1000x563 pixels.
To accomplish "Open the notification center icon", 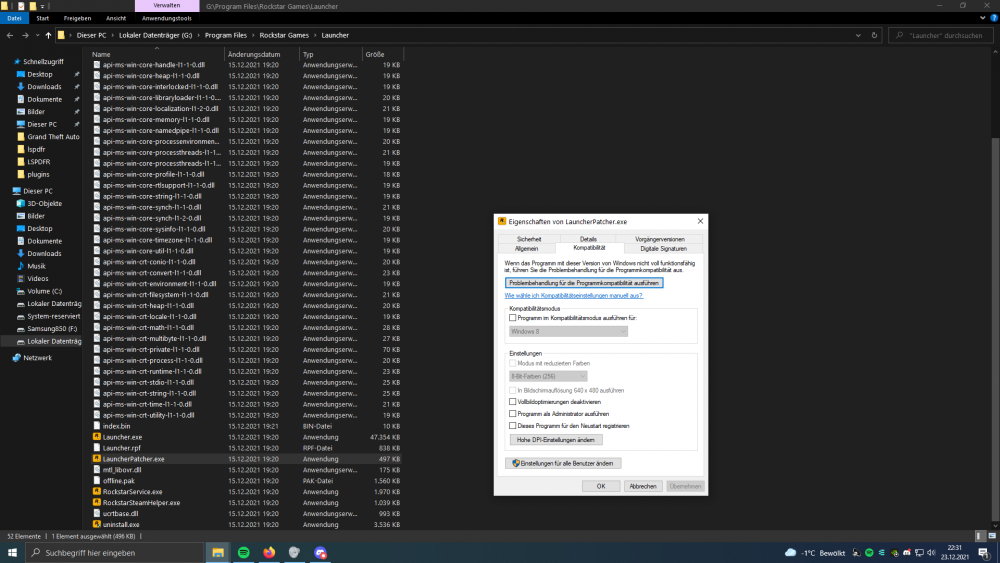I will pos(983,553).
